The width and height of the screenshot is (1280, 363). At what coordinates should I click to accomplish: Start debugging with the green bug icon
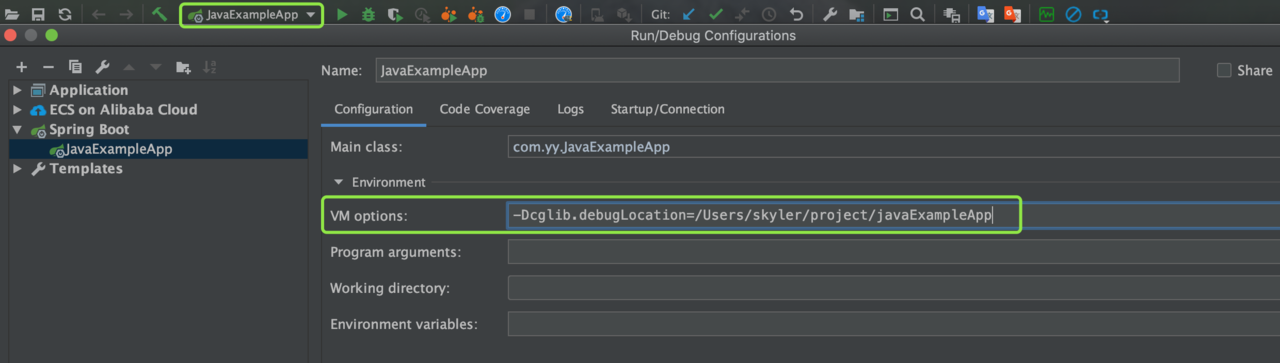click(368, 14)
